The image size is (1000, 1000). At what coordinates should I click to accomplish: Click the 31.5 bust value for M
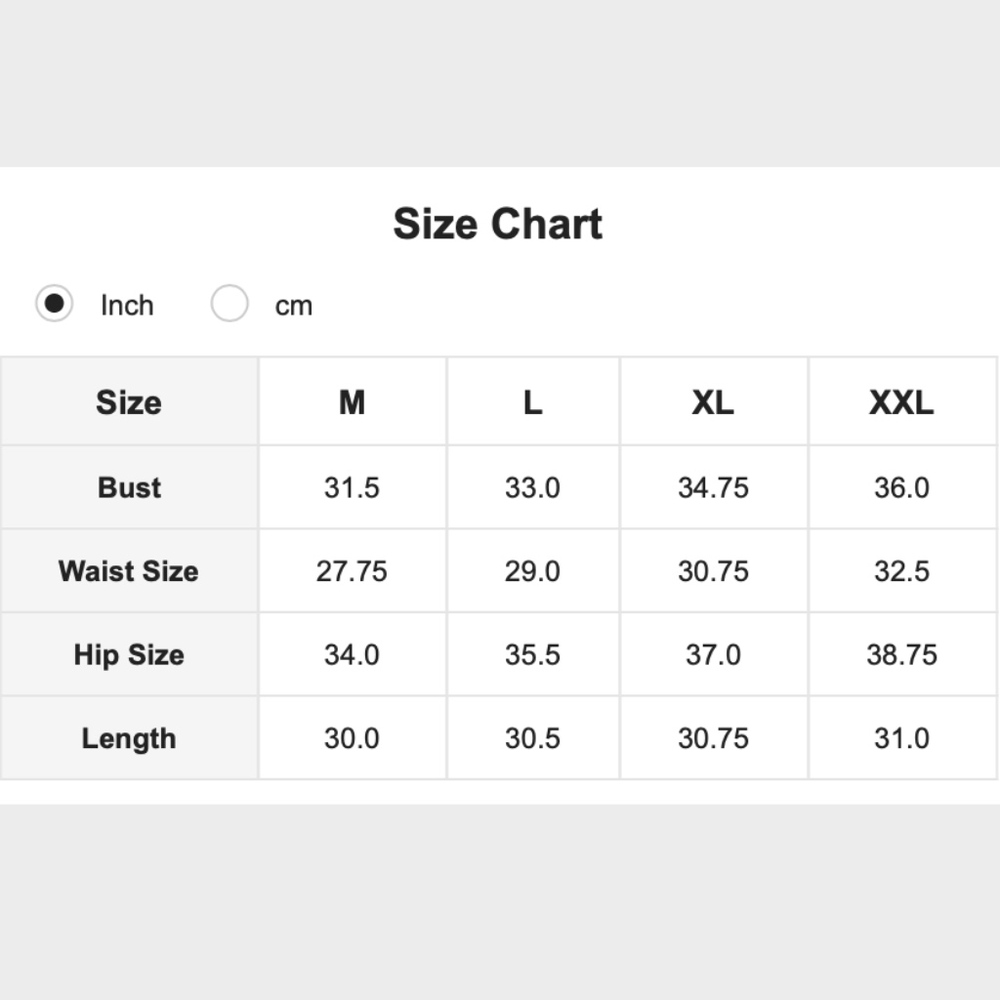click(x=351, y=488)
